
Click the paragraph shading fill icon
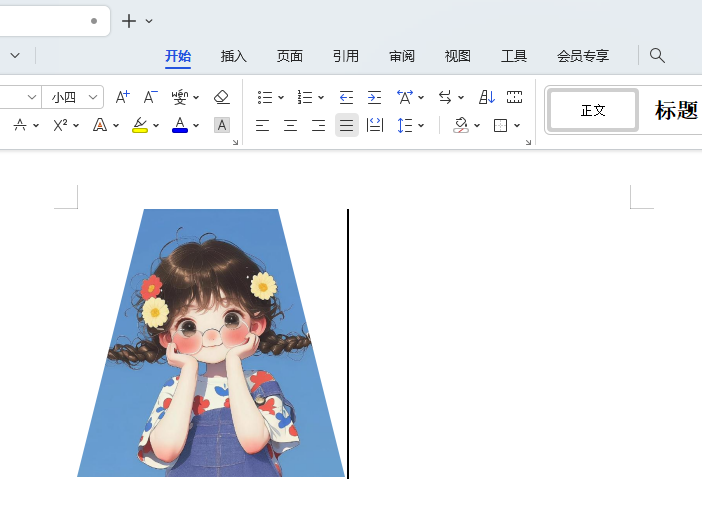[x=461, y=125]
